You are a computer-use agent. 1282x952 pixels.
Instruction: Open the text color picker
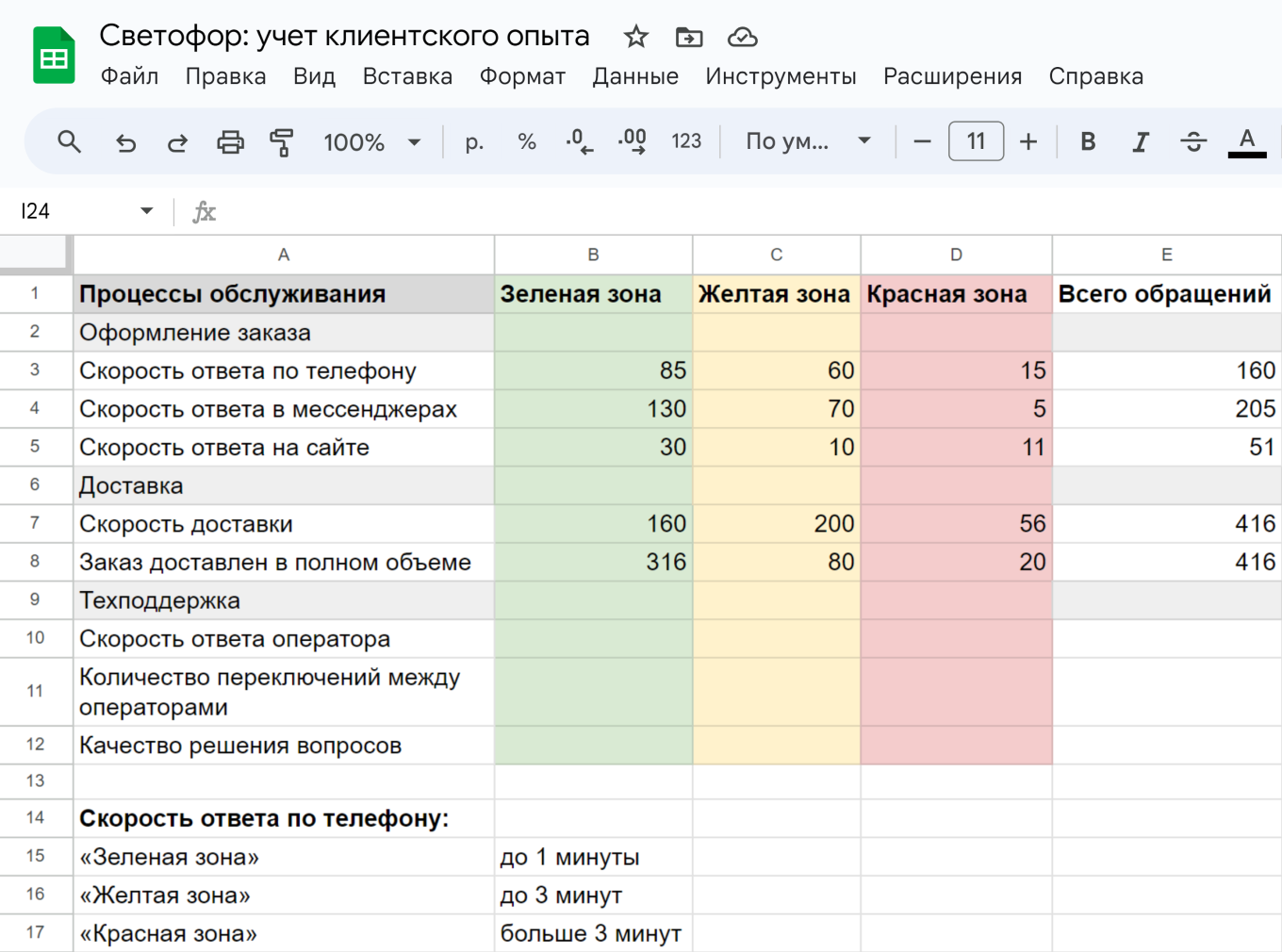click(x=1247, y=141)
